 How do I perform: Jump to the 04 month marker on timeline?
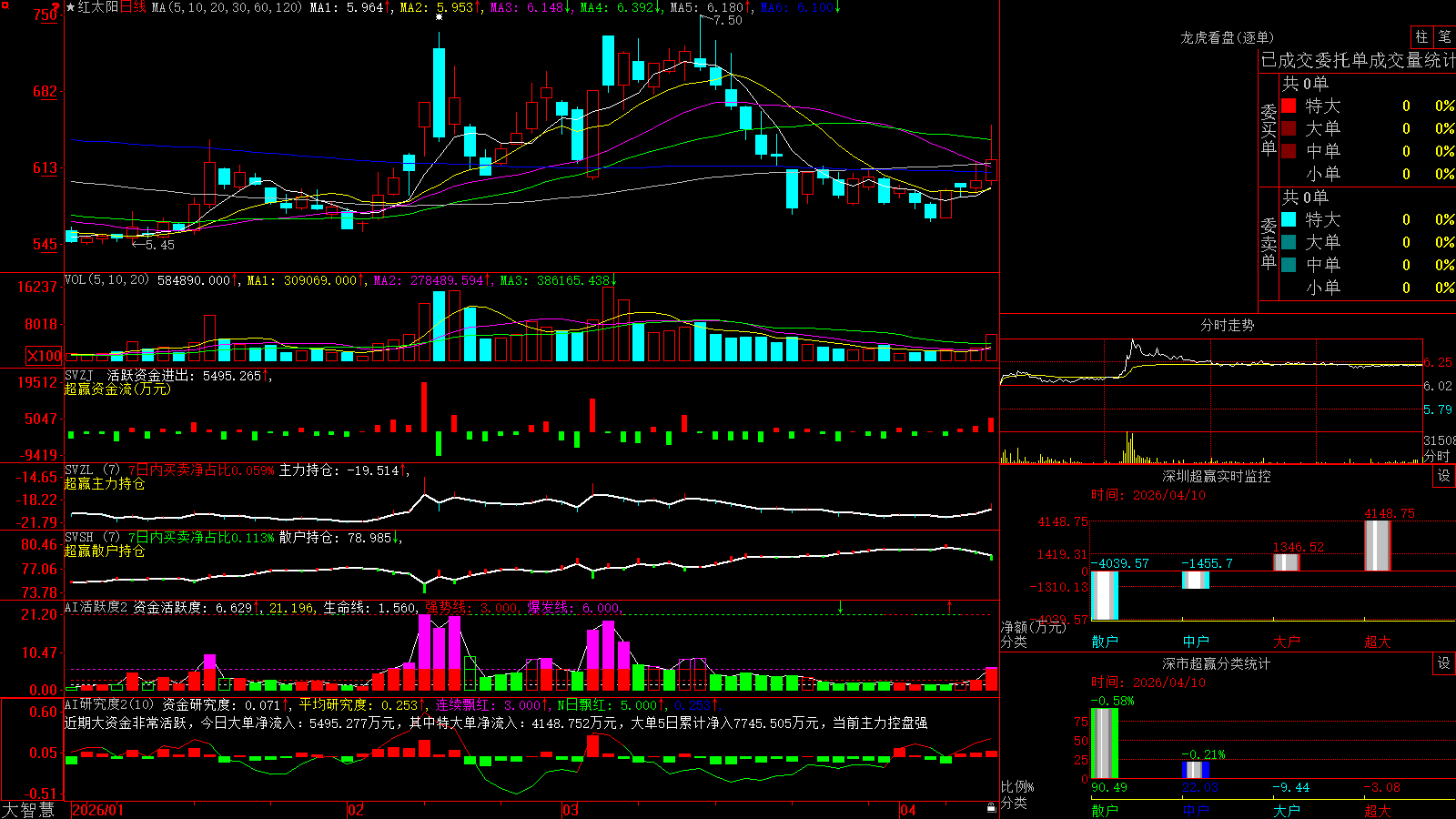pyautogui.click(x=907, y=810)
